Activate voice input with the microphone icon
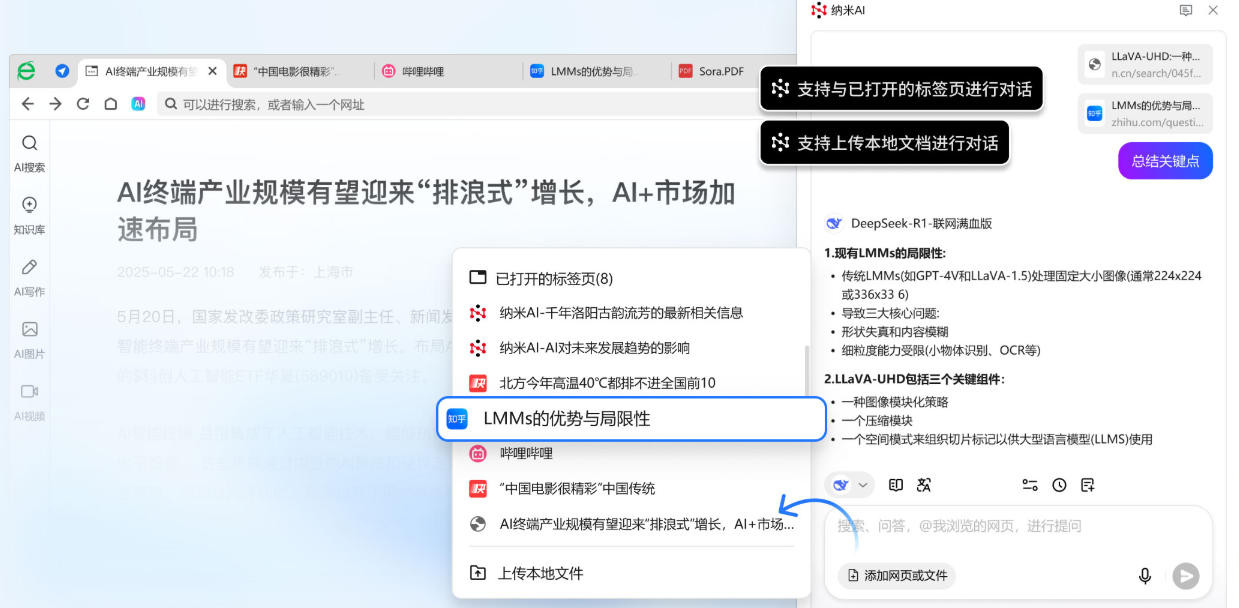This screenshot has height=608, width=1239. tap(1144, 576)
